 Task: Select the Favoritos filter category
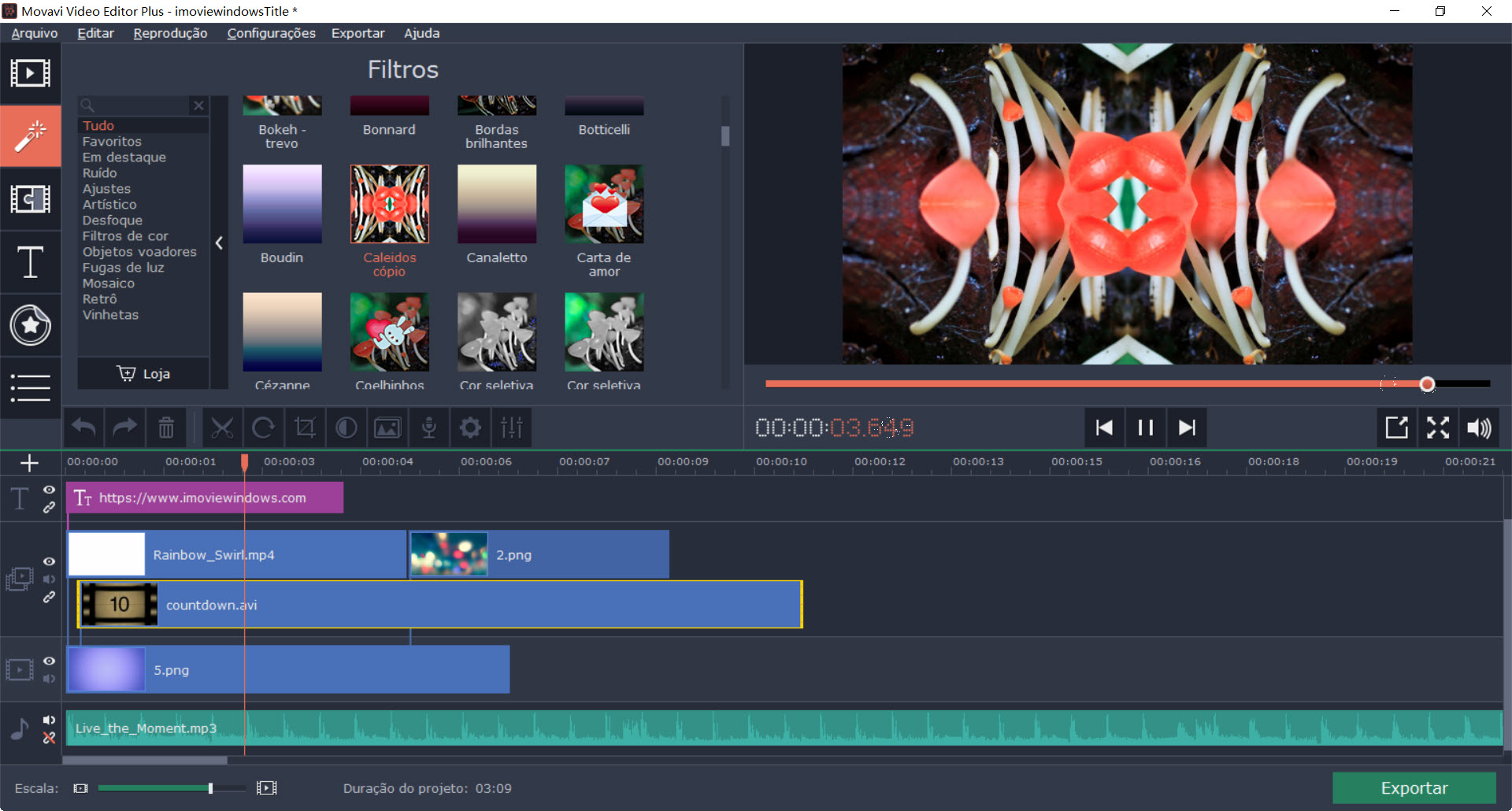112,142
